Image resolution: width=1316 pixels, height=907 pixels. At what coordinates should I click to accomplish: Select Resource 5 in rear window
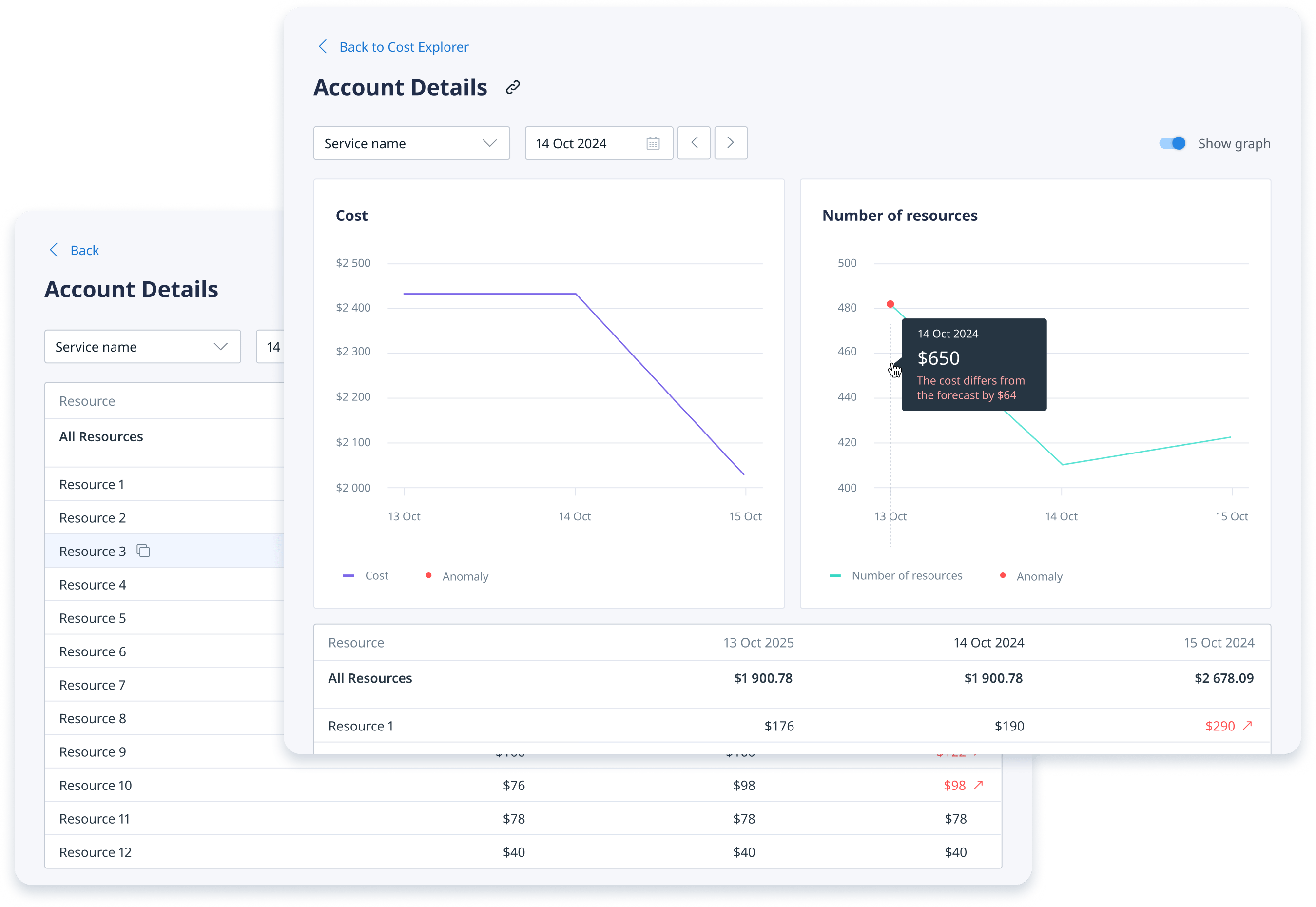(x=165, y=618)
